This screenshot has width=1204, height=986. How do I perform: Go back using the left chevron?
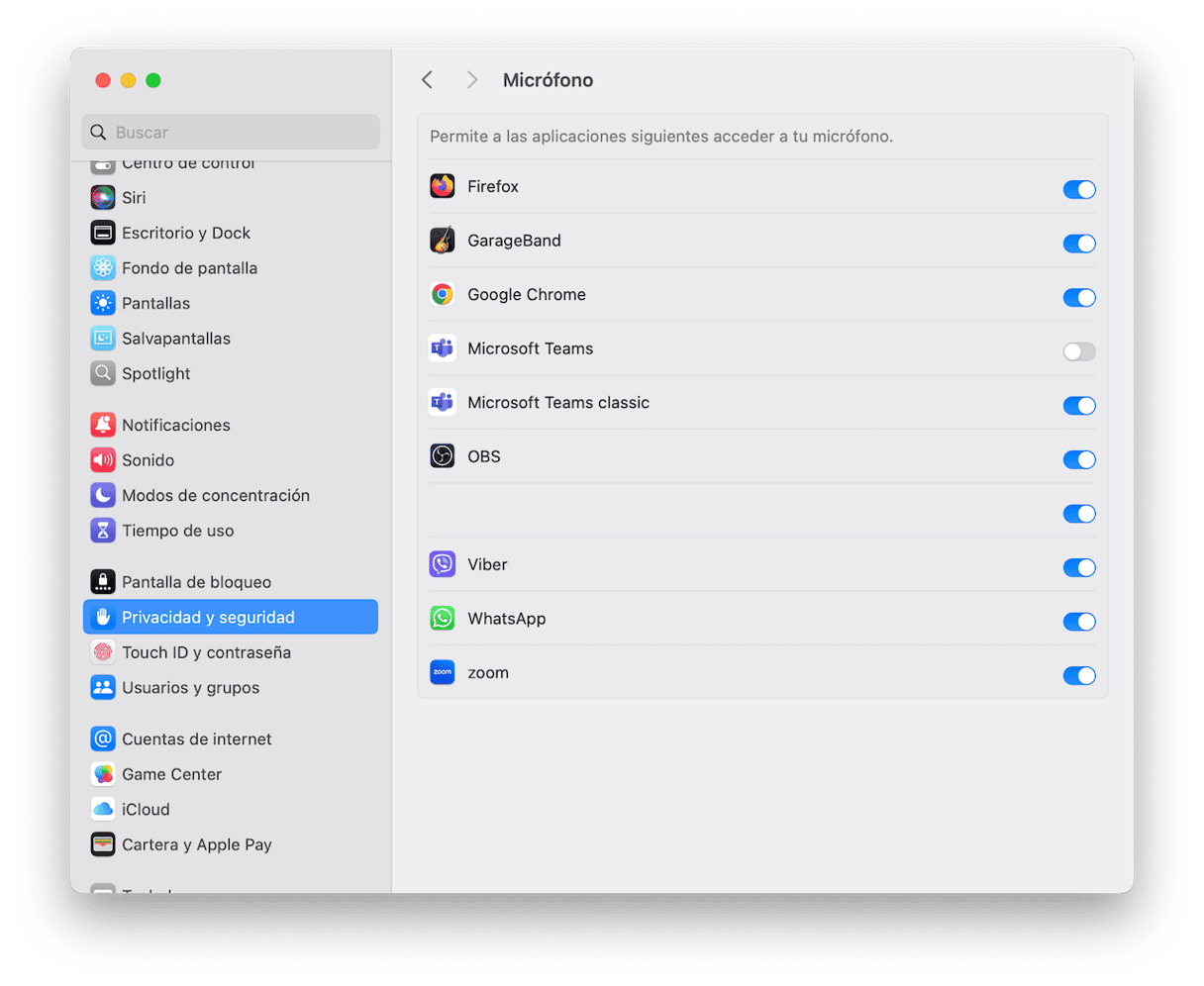(x=427, y=80)
